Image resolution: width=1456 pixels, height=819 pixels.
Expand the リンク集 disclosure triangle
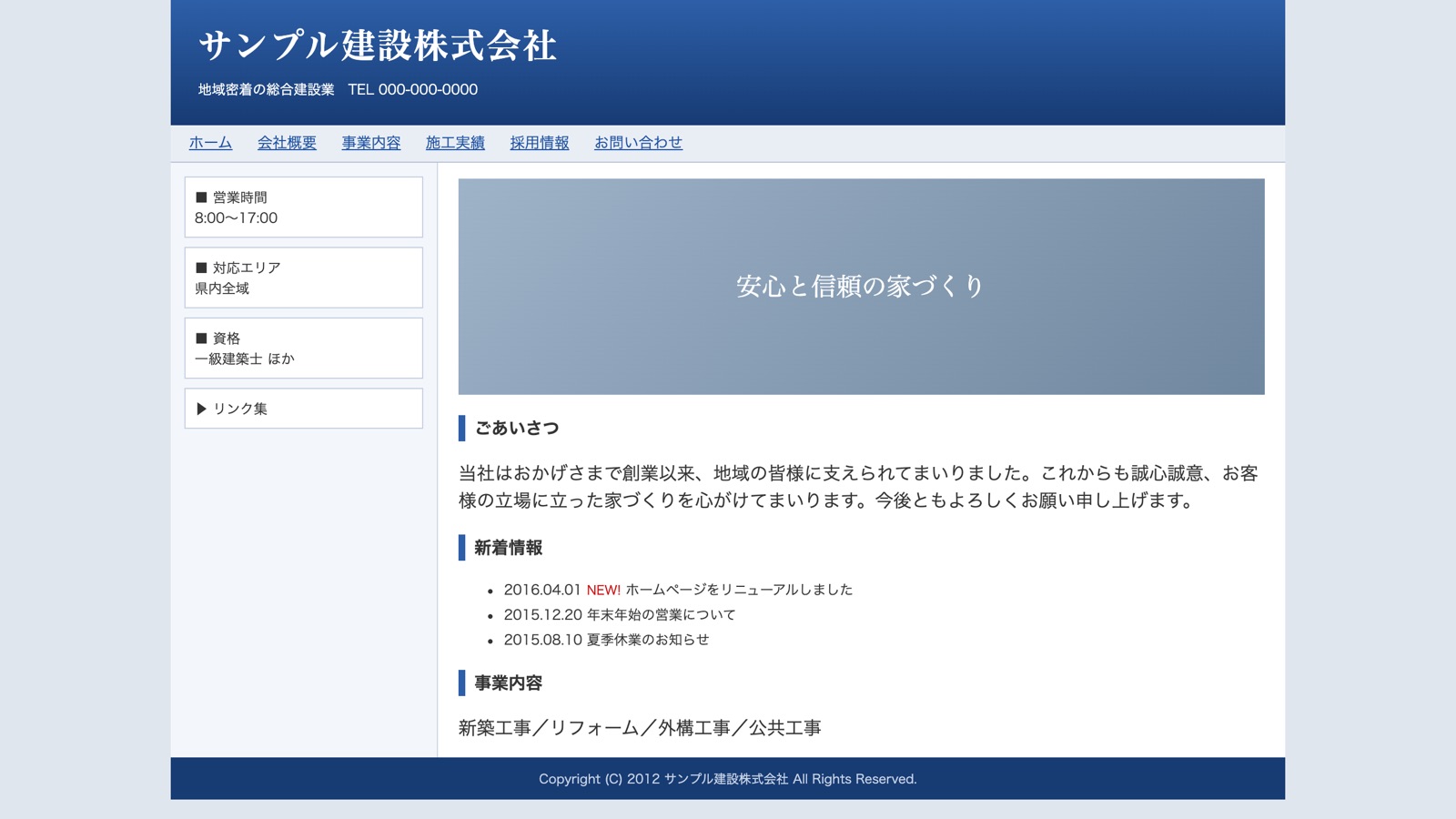(x=202, y=409)
